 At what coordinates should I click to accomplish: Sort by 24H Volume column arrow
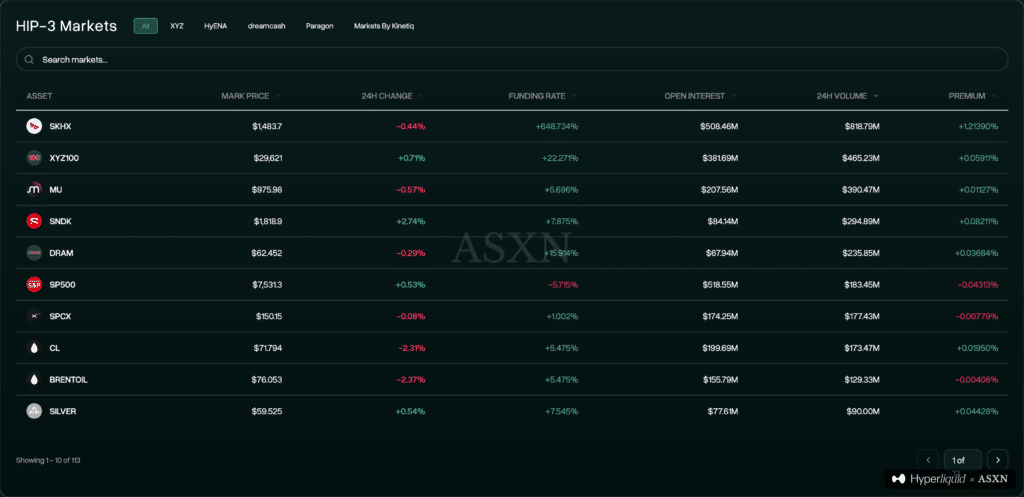876,96
